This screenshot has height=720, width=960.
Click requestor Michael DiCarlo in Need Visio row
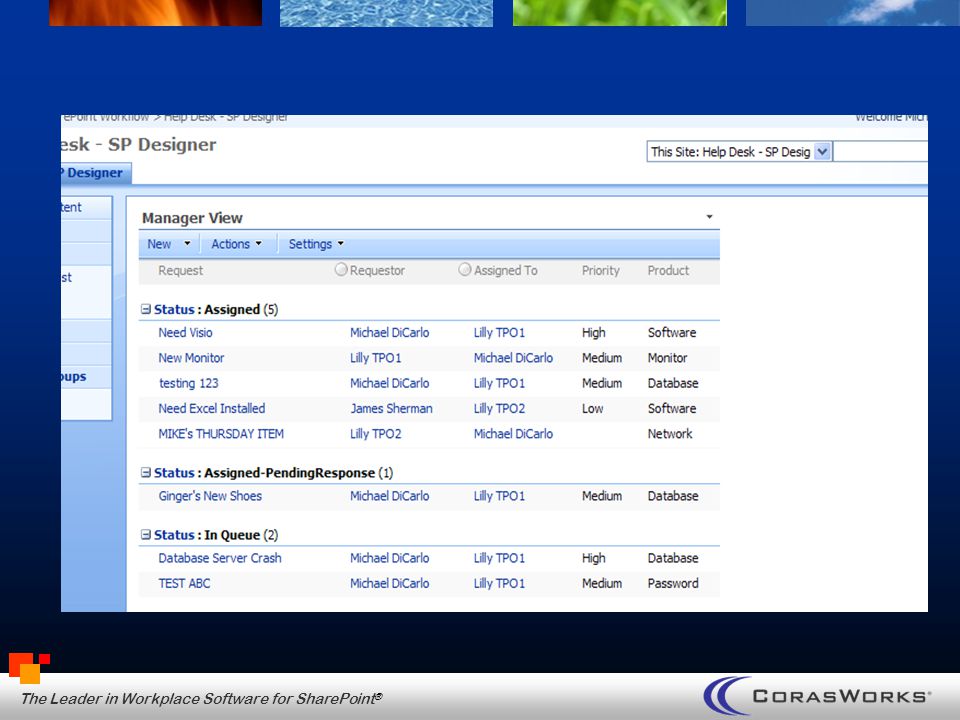tap(389, 332)
